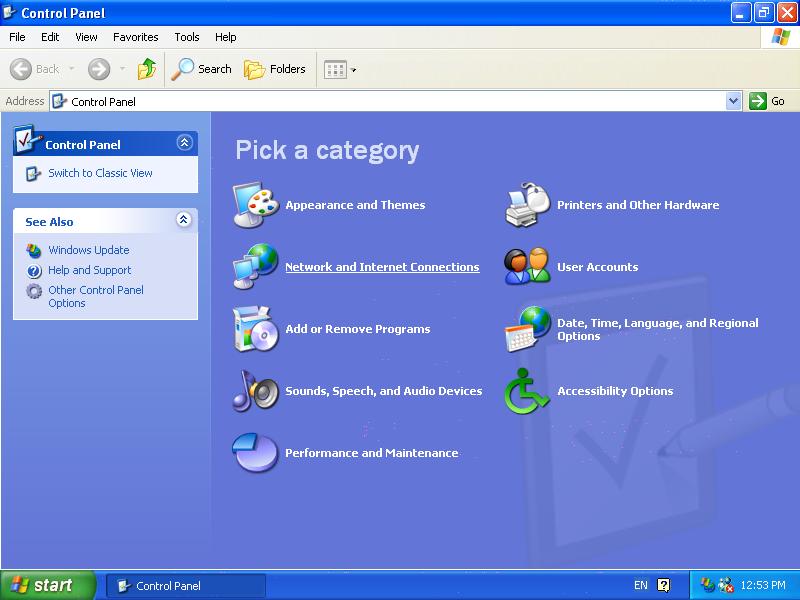800x600 pixels.
Task: Open the Accessibility Options link
Action: click(615, 391)
